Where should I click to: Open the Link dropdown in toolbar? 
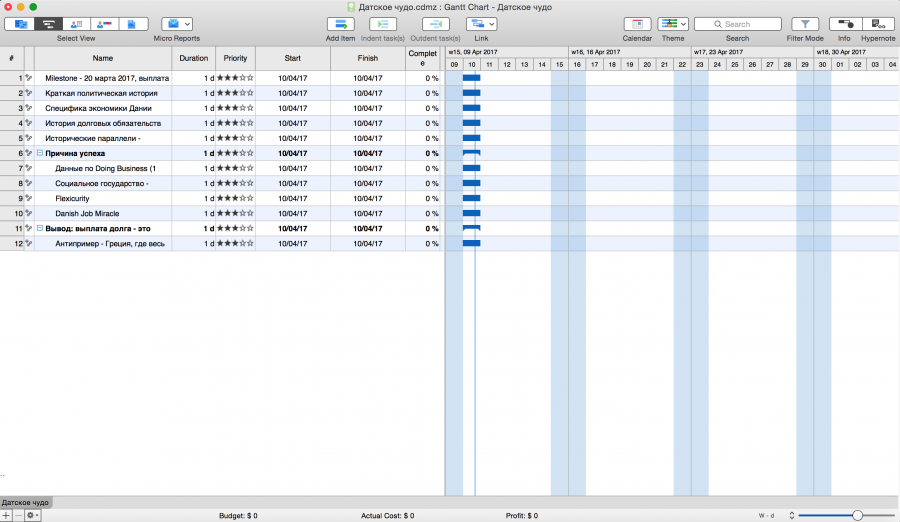pyautogui.click(x=481, y=24)
